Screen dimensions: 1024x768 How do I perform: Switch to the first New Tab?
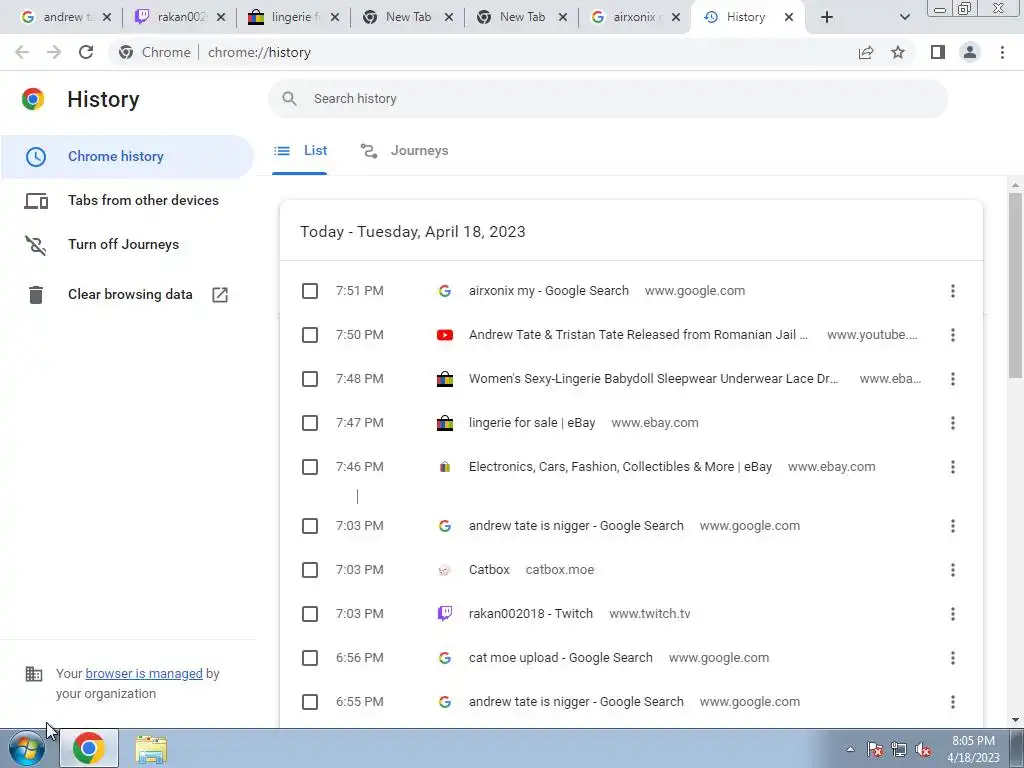coord(408,18)
